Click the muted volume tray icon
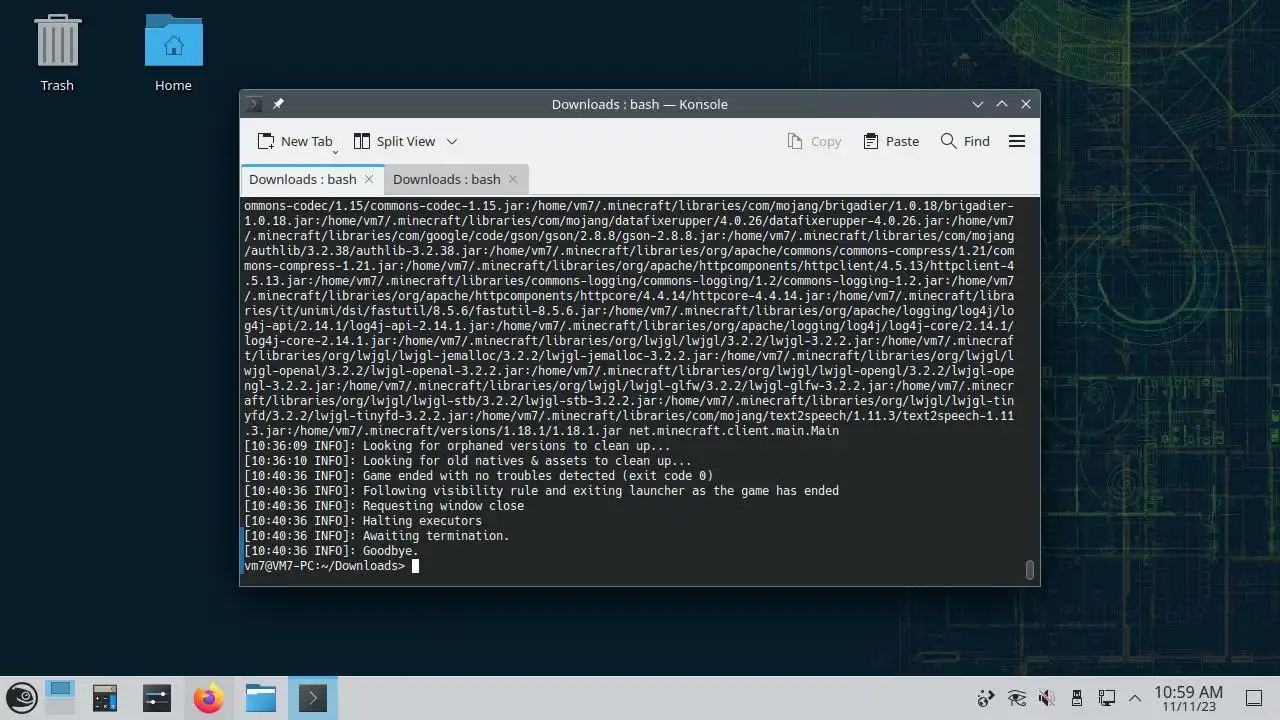 coord(1047,698)
